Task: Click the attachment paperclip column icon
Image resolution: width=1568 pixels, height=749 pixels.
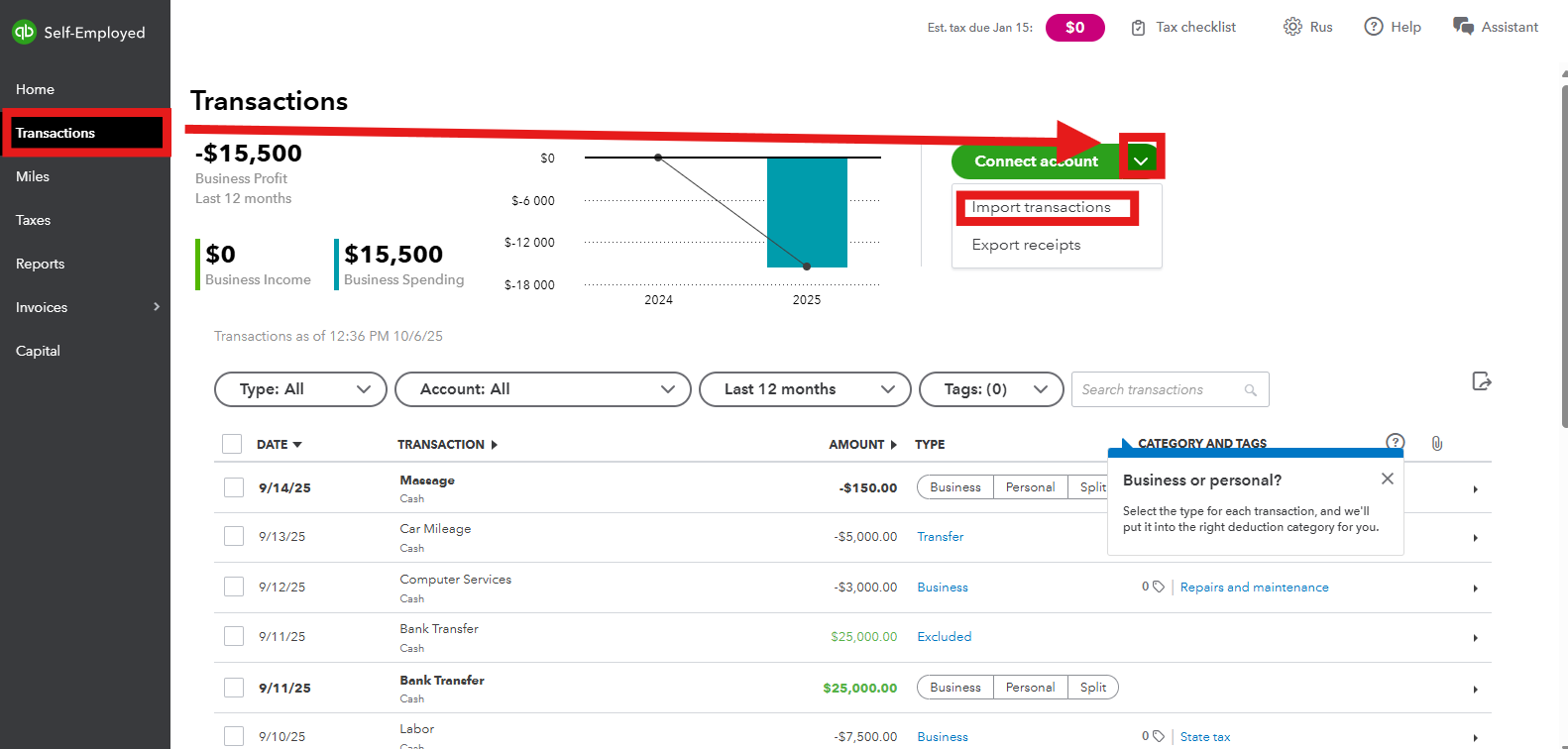Action: tap(1436, 444)
